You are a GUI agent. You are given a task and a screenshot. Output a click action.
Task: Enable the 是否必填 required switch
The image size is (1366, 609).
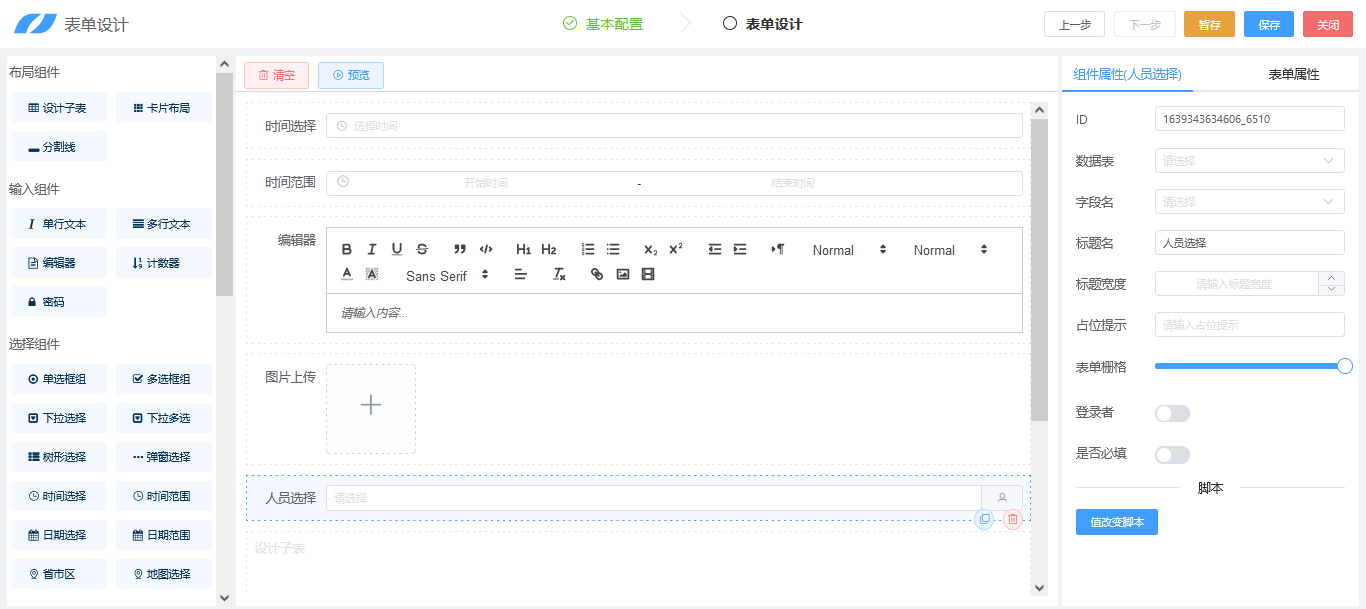pyautogui.click(x=1172, y=455)
